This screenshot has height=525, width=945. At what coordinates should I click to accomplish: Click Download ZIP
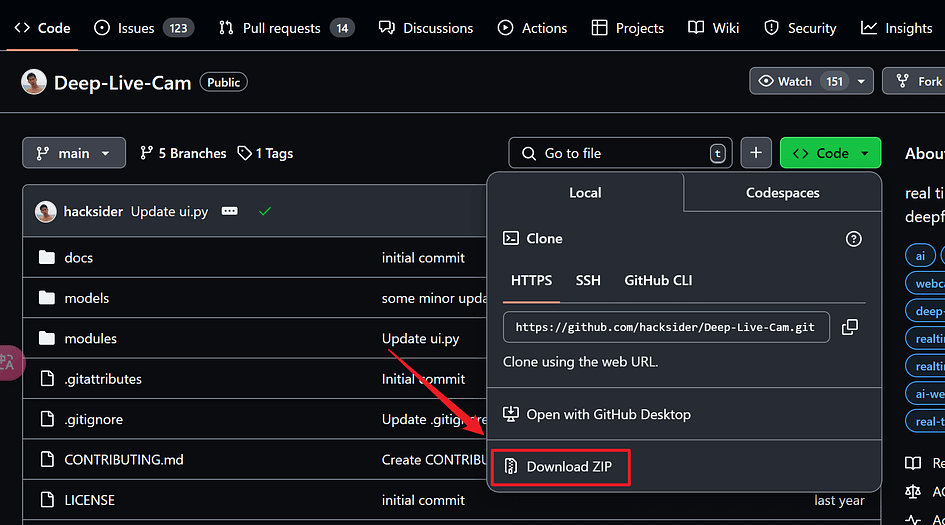click(560, 467)
